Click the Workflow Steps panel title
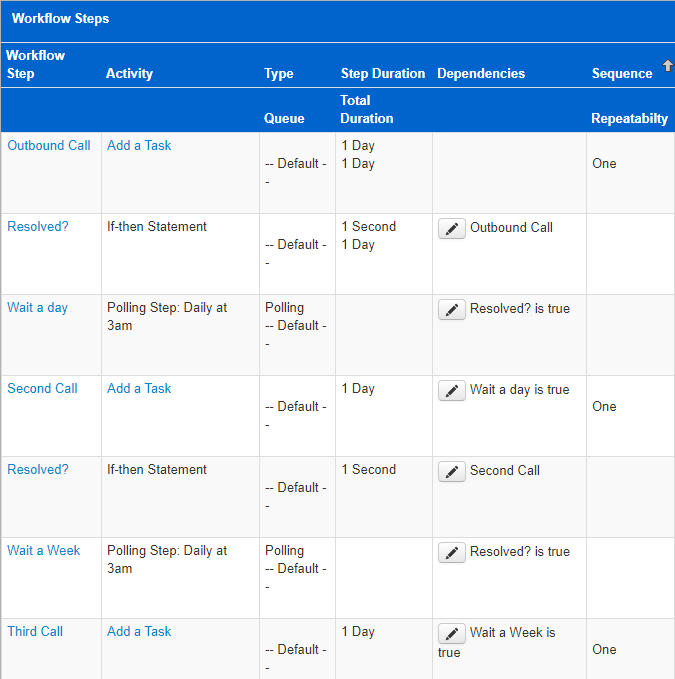The height and width of the screenshot is (679, 675). [x=60, y=19]
